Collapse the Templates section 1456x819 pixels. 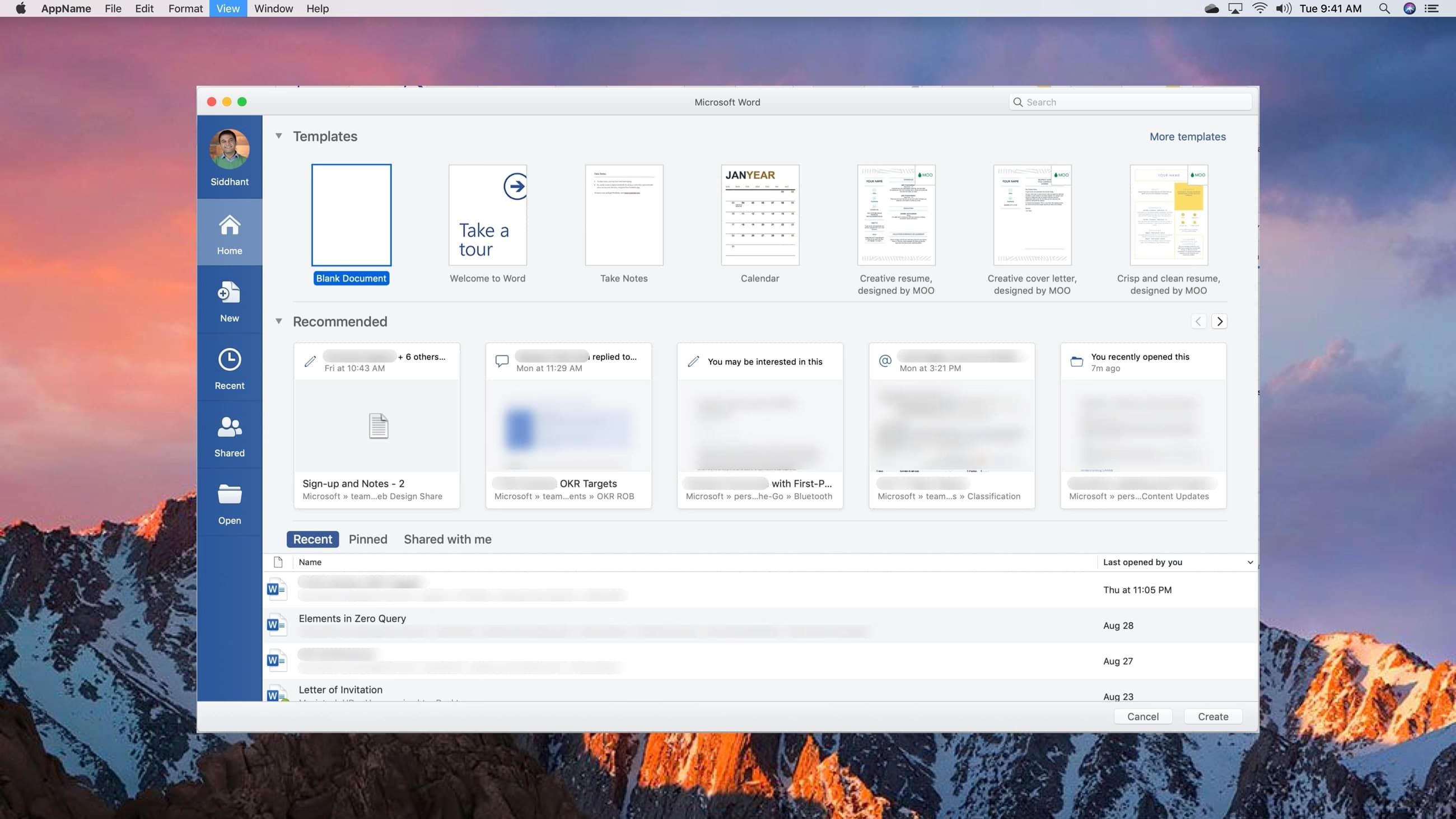click(x=278, y=135)
